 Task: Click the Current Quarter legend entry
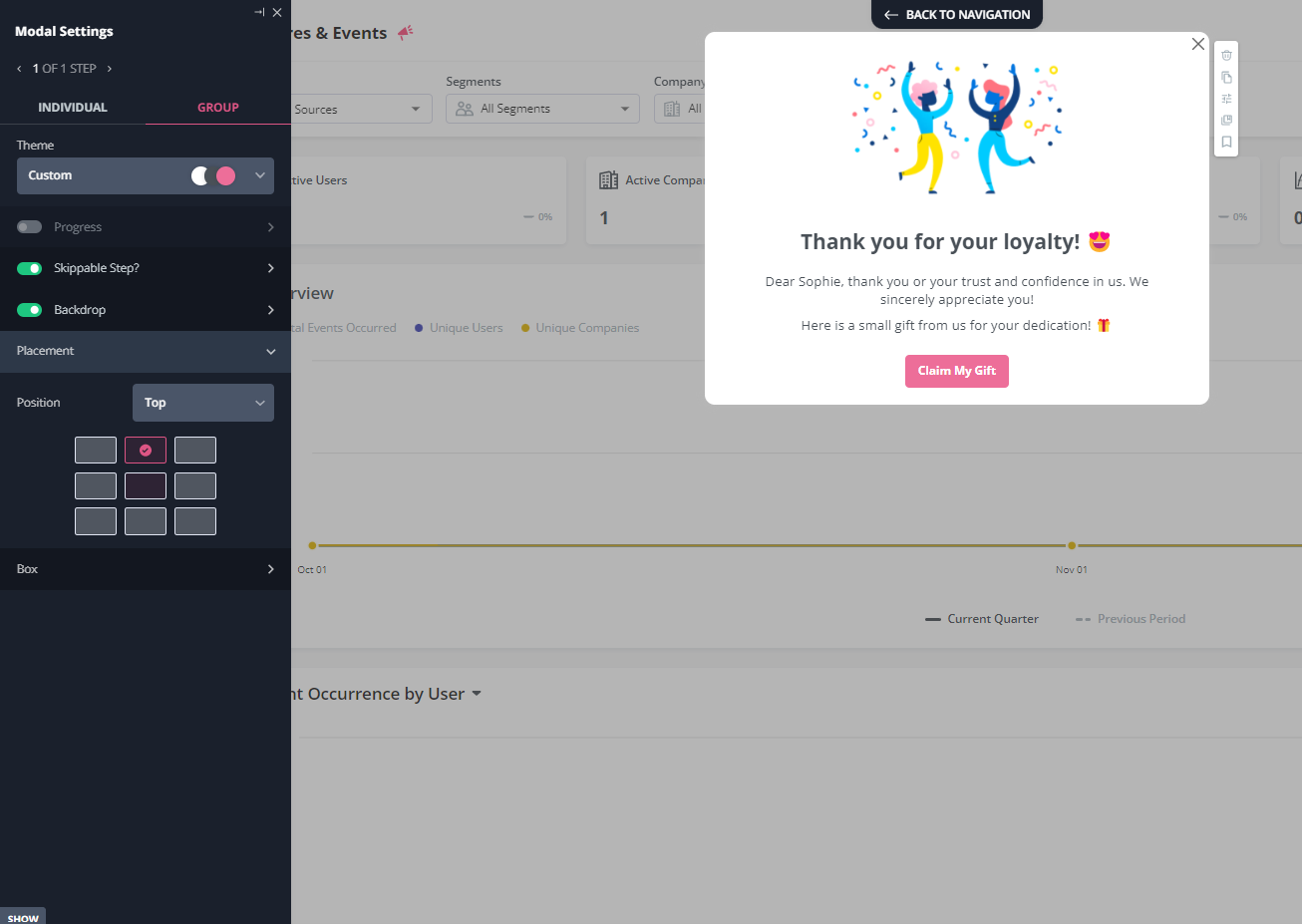coord(982,619)
